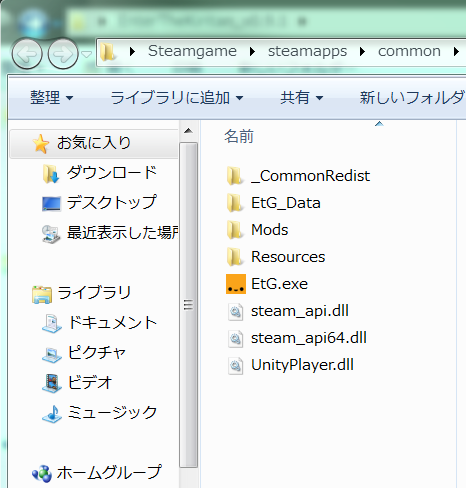Open the recent locations dropdown arrow

click(87, 54)
